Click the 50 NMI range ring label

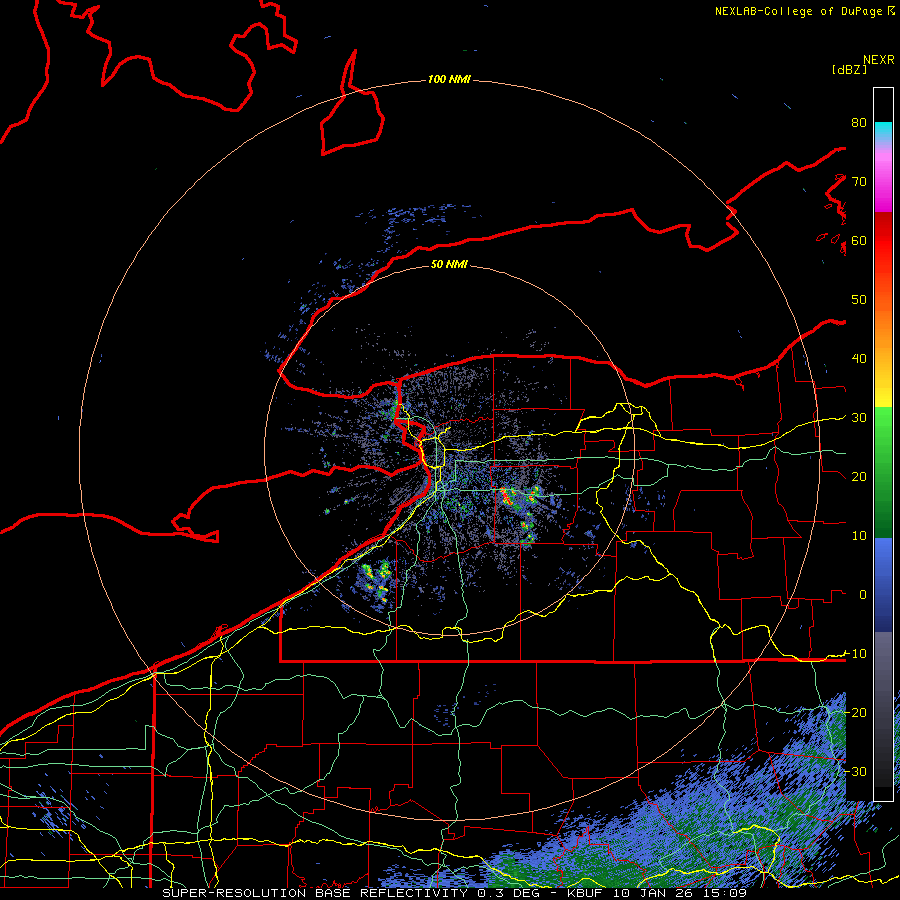pos(449,264)
